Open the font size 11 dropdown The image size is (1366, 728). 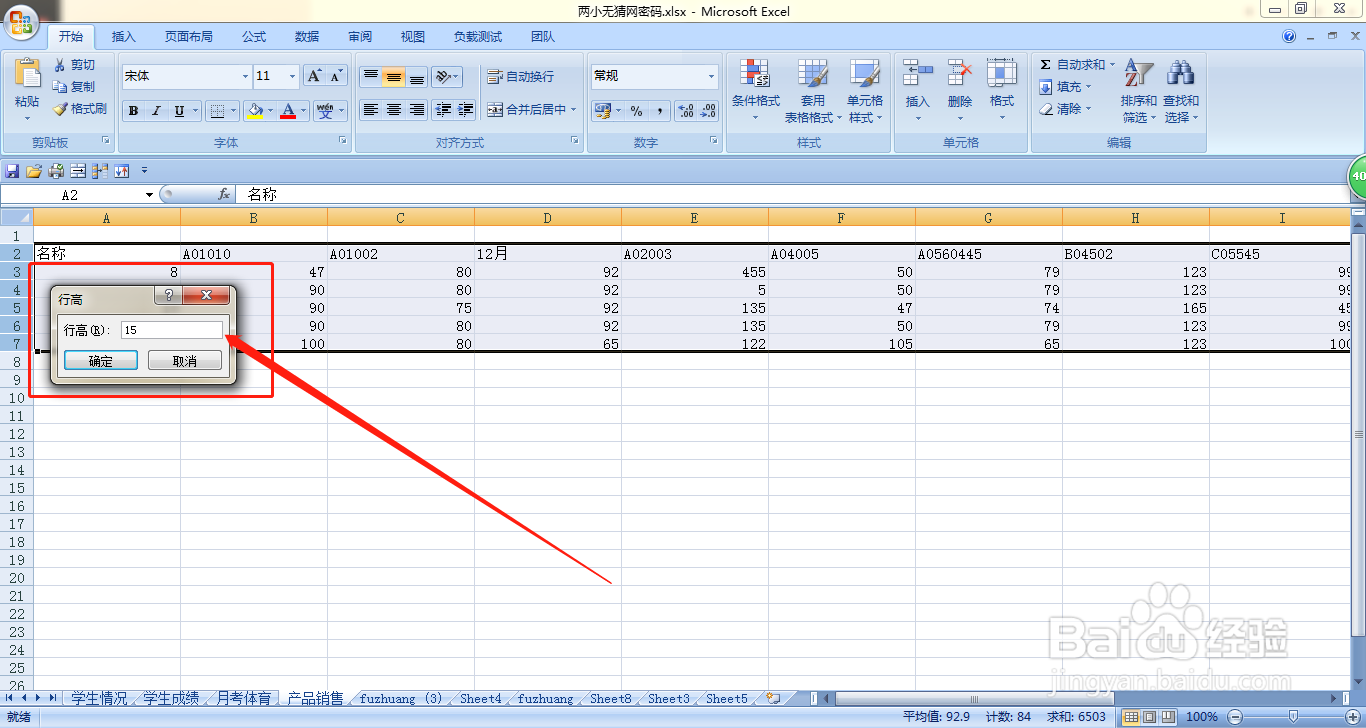292,76
